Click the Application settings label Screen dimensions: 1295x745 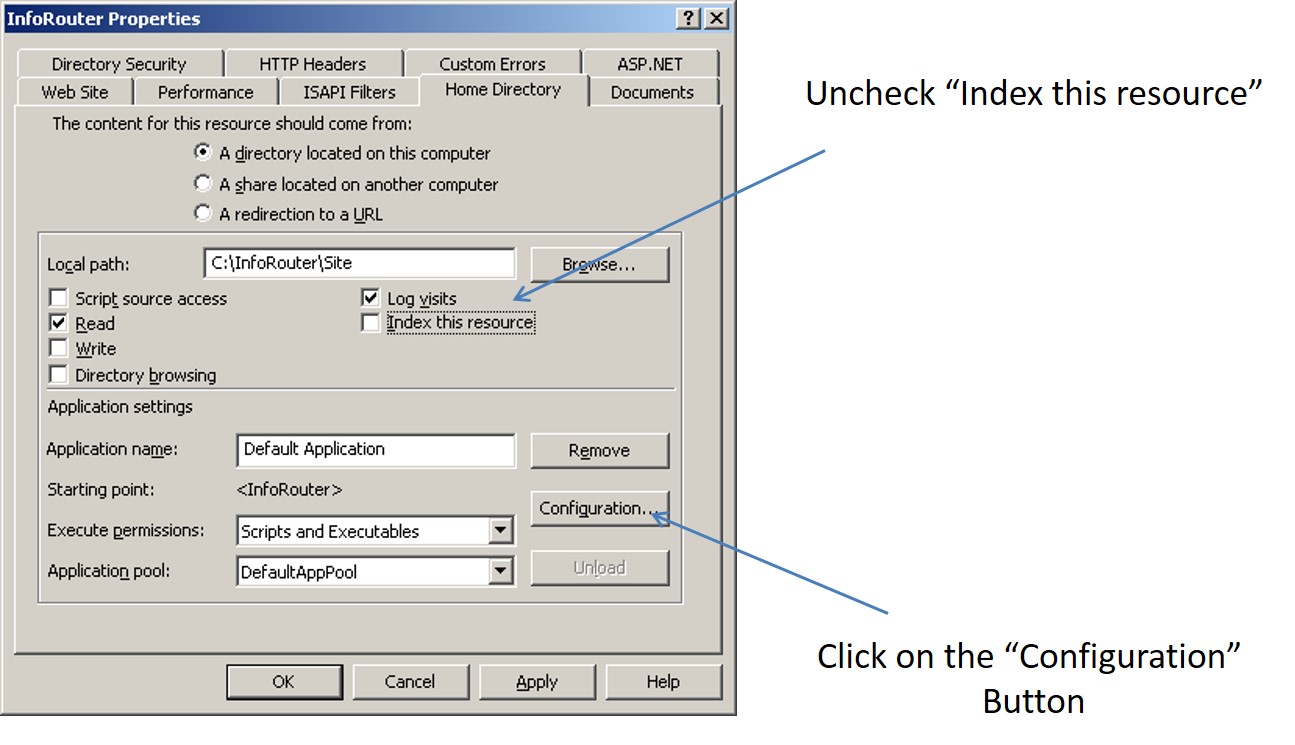pos(120,407)
